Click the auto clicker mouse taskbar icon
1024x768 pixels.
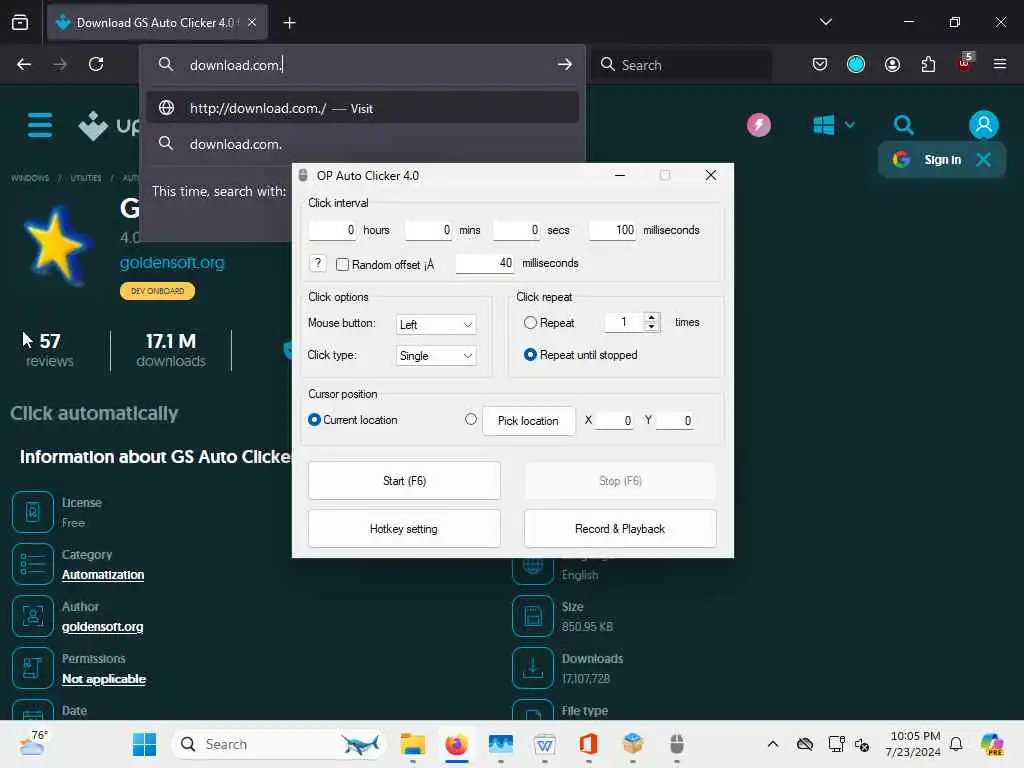pos(677,744)
